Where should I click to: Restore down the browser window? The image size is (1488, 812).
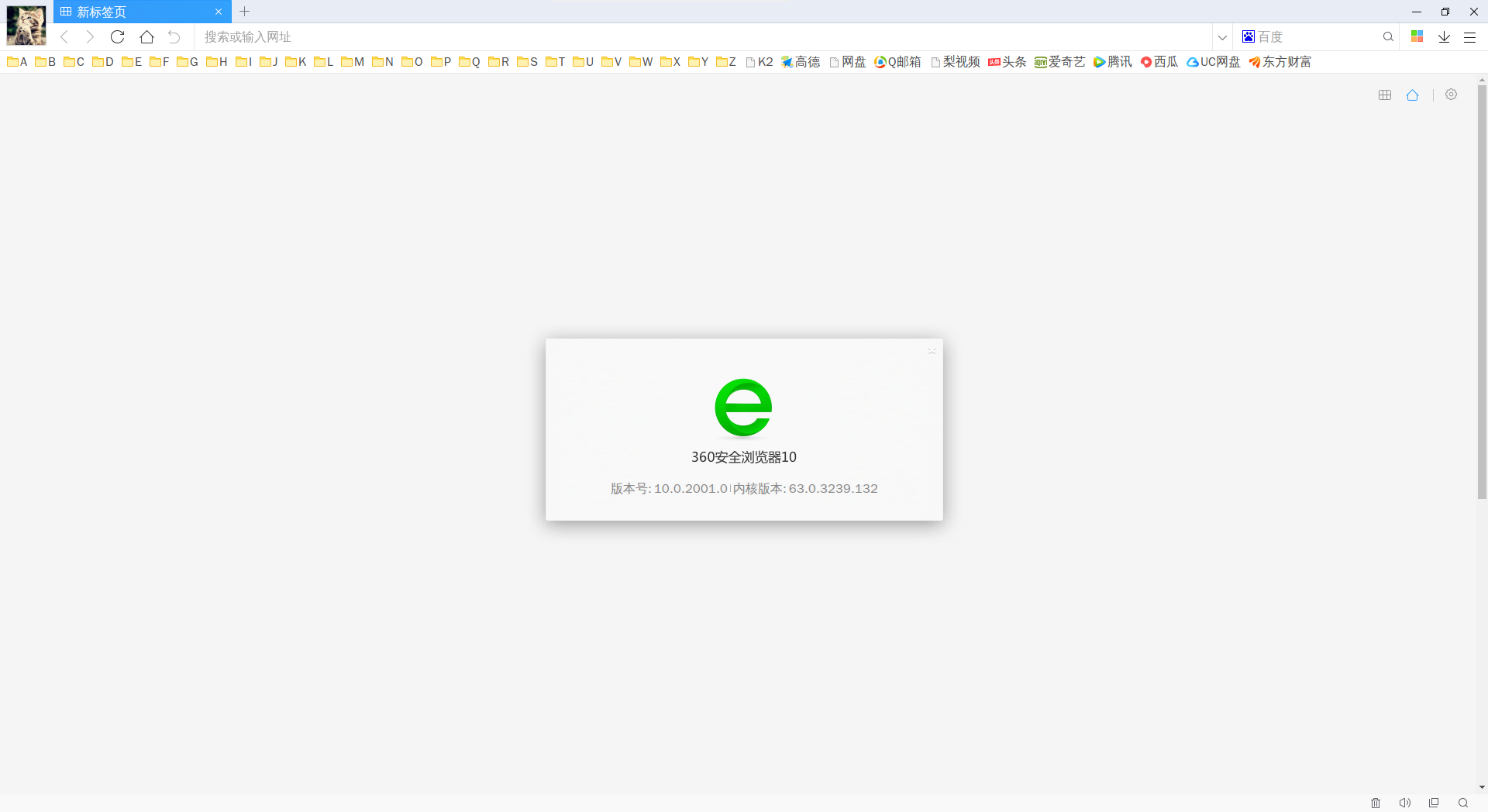1445,12
